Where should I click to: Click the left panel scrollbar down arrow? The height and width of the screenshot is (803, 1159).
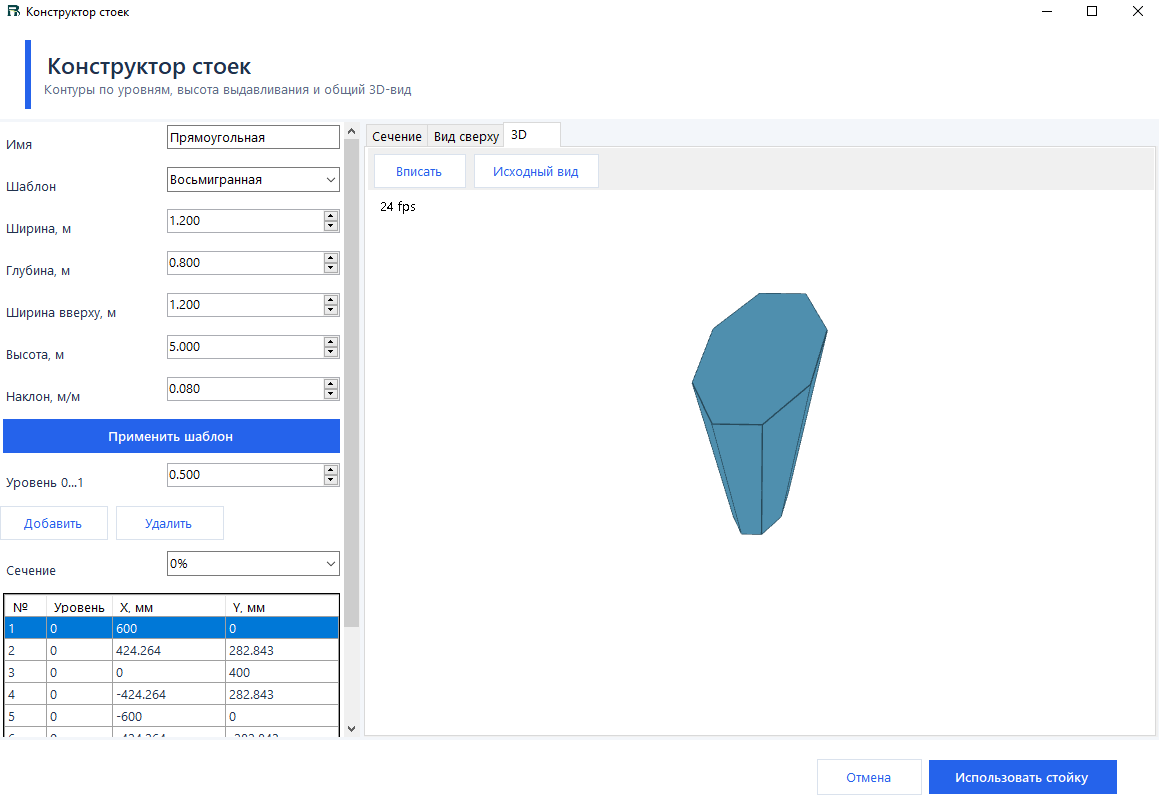[351, 728]
